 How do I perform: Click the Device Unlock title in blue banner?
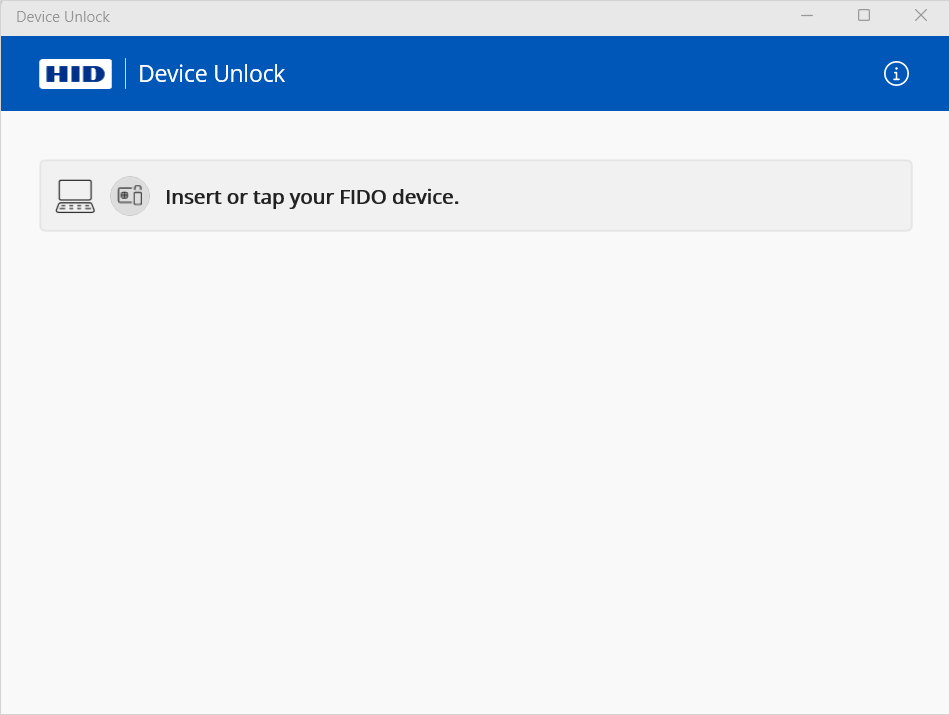[211, 74]
